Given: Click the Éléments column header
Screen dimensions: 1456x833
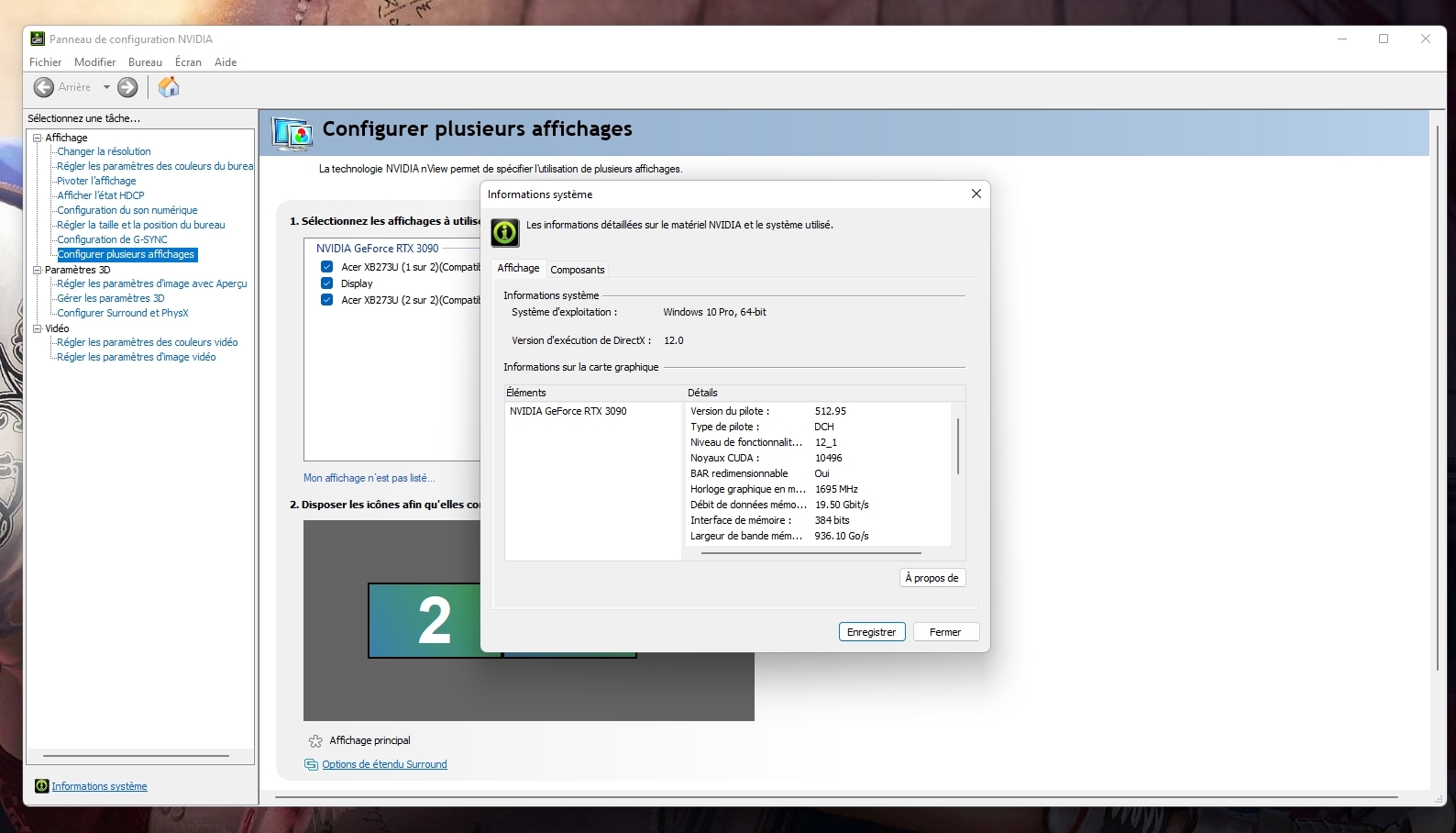Looking at the screenshot, I should click(x=593, y=393).
